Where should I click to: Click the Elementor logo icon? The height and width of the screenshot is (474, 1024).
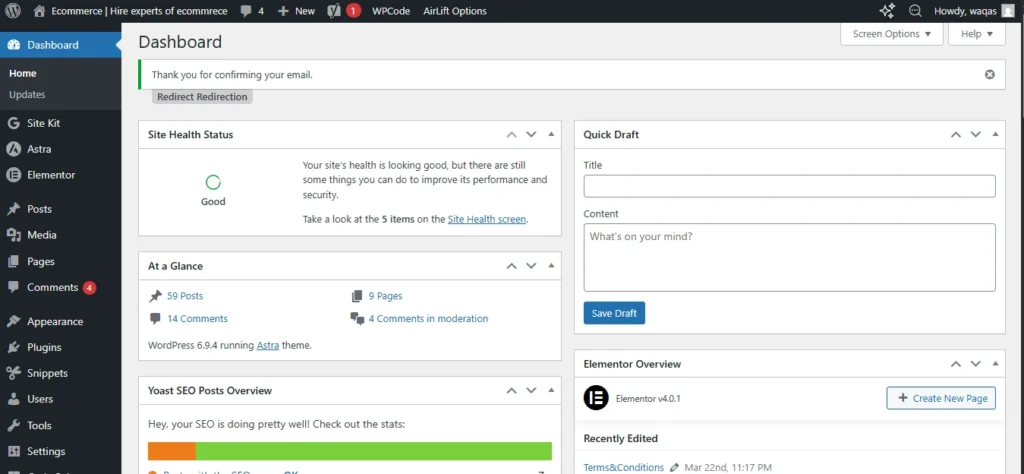[596, 398]
